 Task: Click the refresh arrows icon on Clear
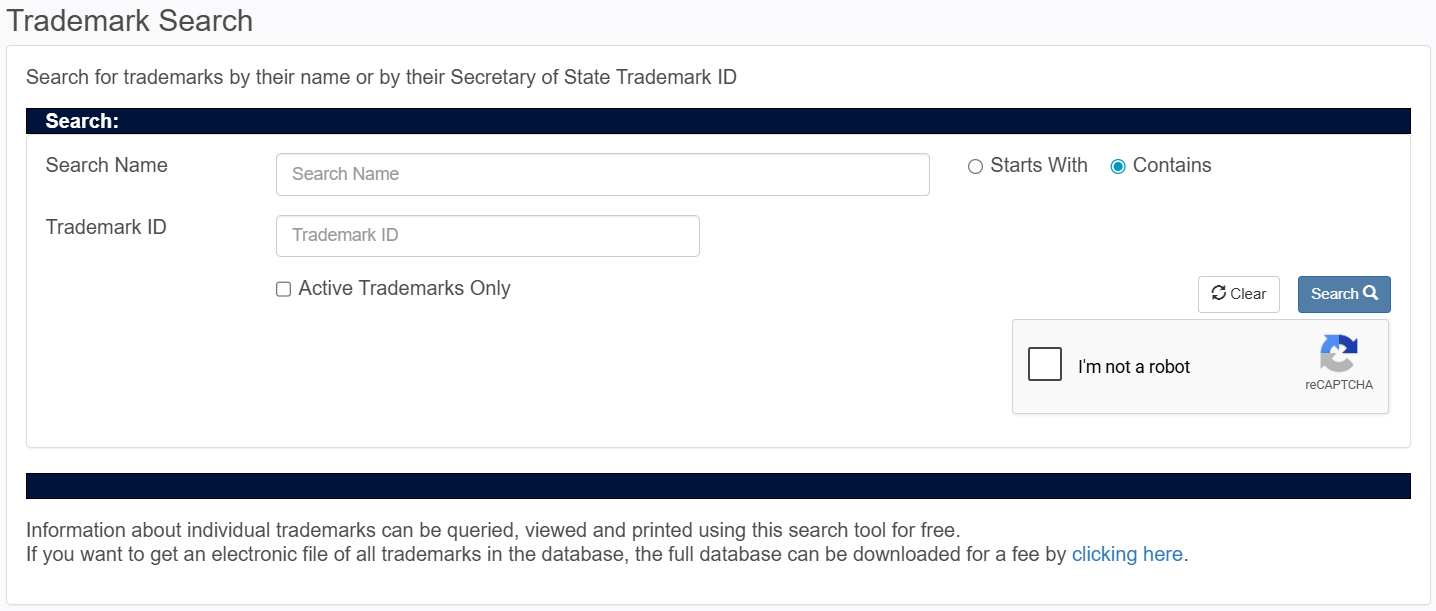pyautogui.click(x=1218, y=293)
